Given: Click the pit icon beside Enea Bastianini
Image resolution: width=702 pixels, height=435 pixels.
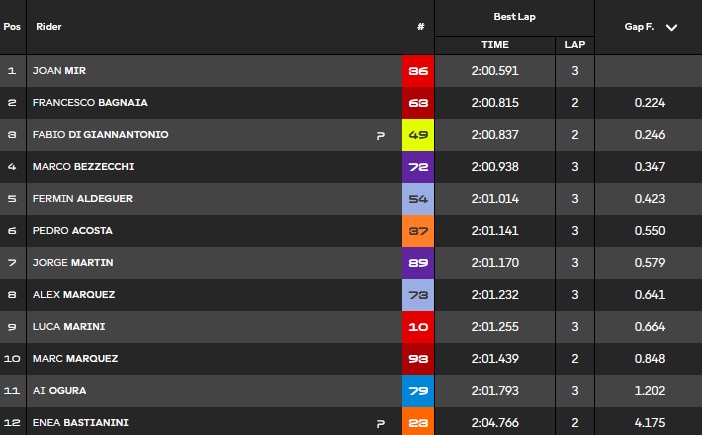Looking at the screenshot, I should click(x=380, y=424).
